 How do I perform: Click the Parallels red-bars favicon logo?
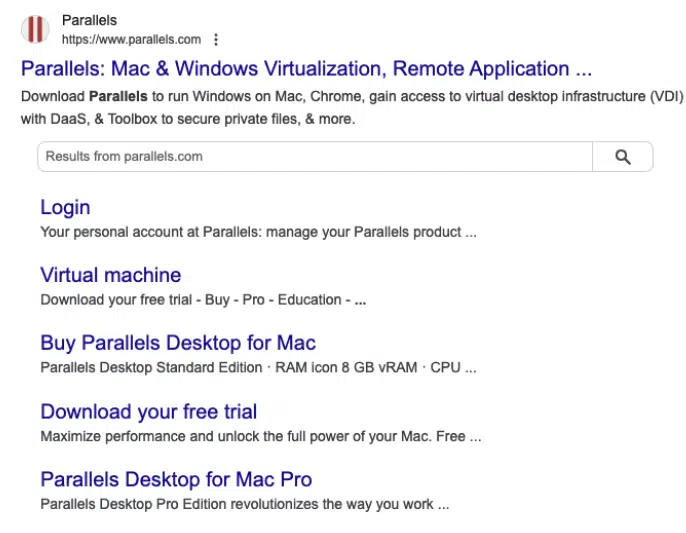[35, 29]
